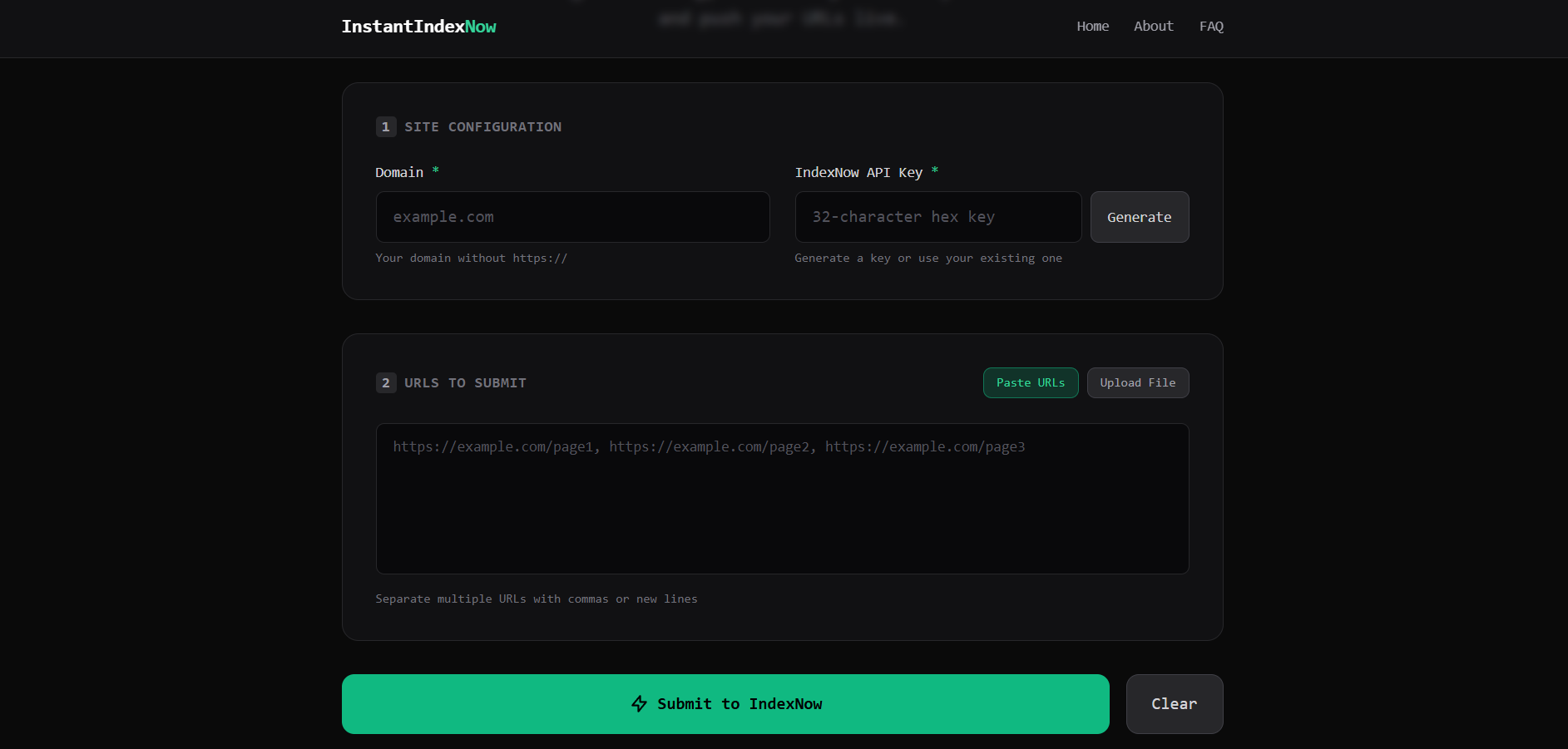Submit URLs to IndexNow
The width and height of the screenshot is (1568, 749).
(725, 704)
